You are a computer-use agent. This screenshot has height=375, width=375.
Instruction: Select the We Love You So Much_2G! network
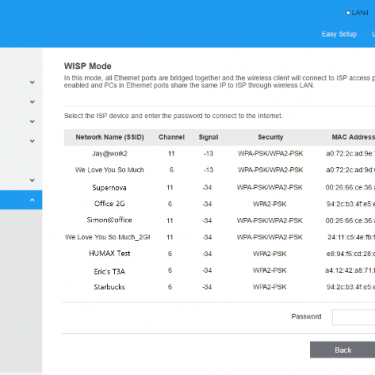tap(108, 237)
